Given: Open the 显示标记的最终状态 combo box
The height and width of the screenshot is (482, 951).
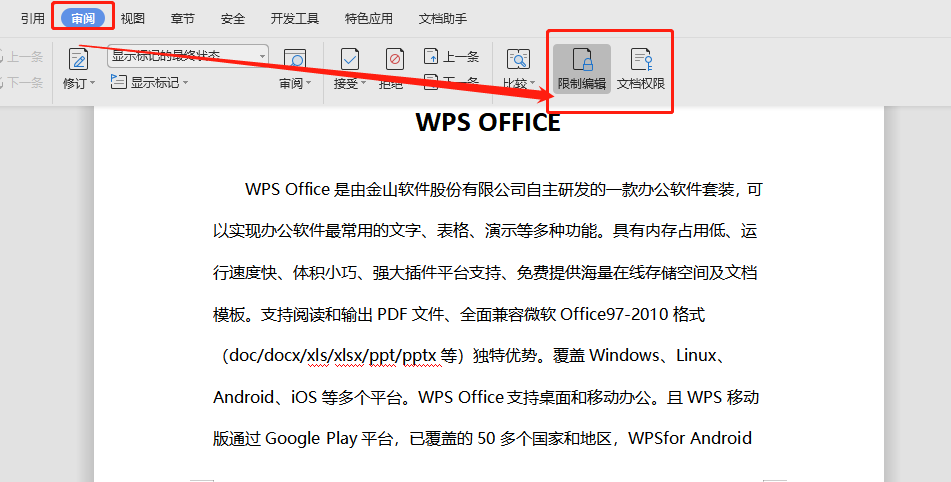Looking at the screenshot, I should pos(188,56).
